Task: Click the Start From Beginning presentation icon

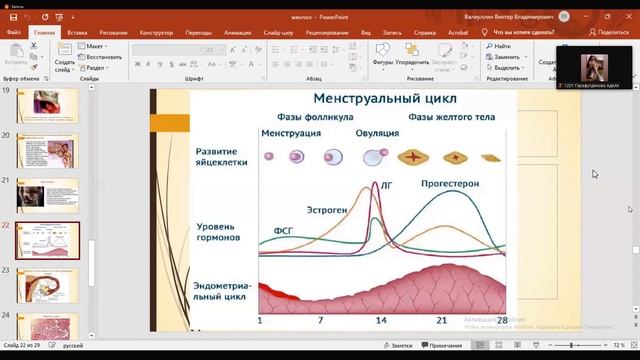Action: point(59,17)
